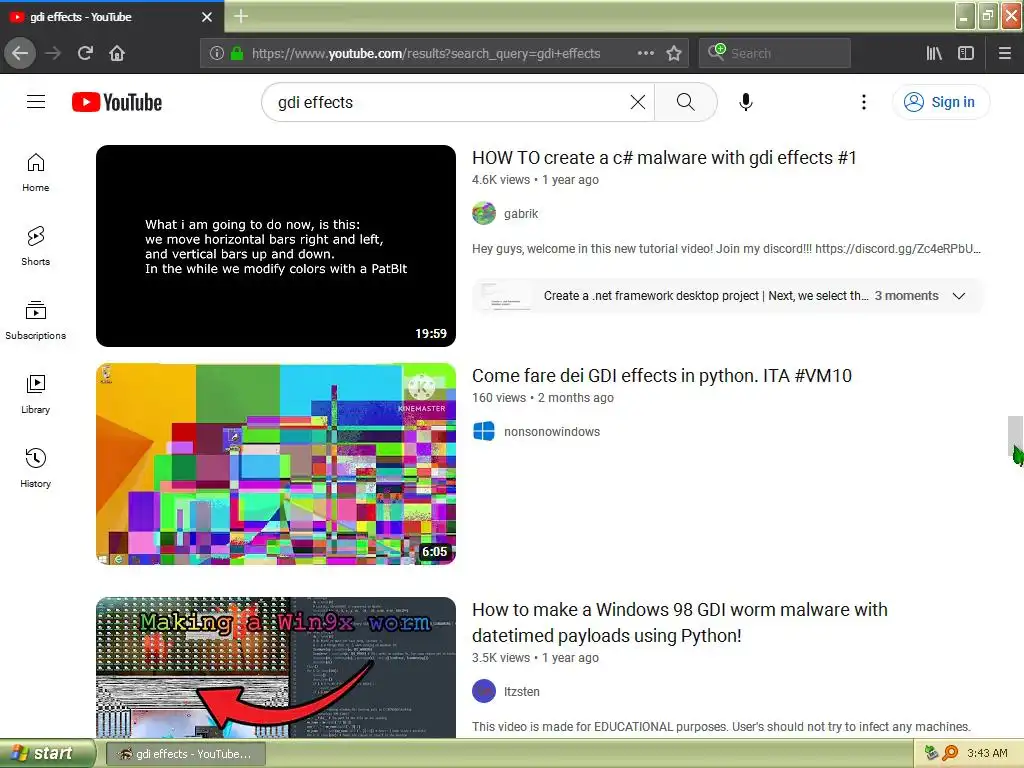The height and width of the screenshot is (768, 1024).
Task: Open a new browser tab
Action: point(241,16)
